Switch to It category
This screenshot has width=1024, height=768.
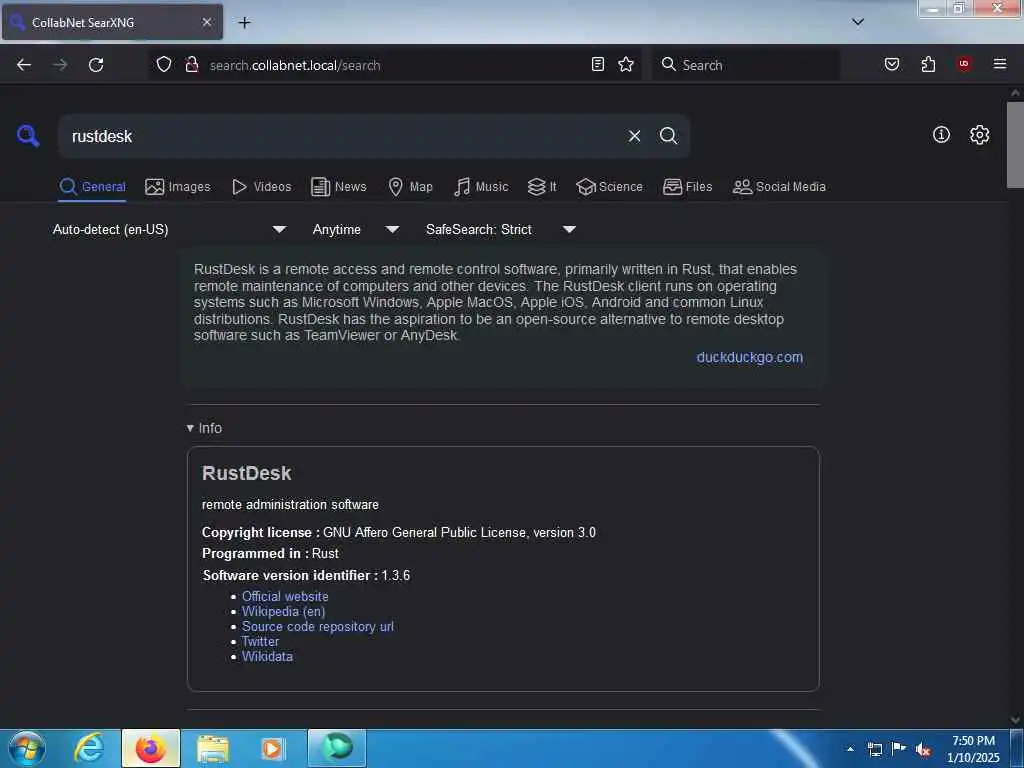pyautogui.click(x=542, y=187)
